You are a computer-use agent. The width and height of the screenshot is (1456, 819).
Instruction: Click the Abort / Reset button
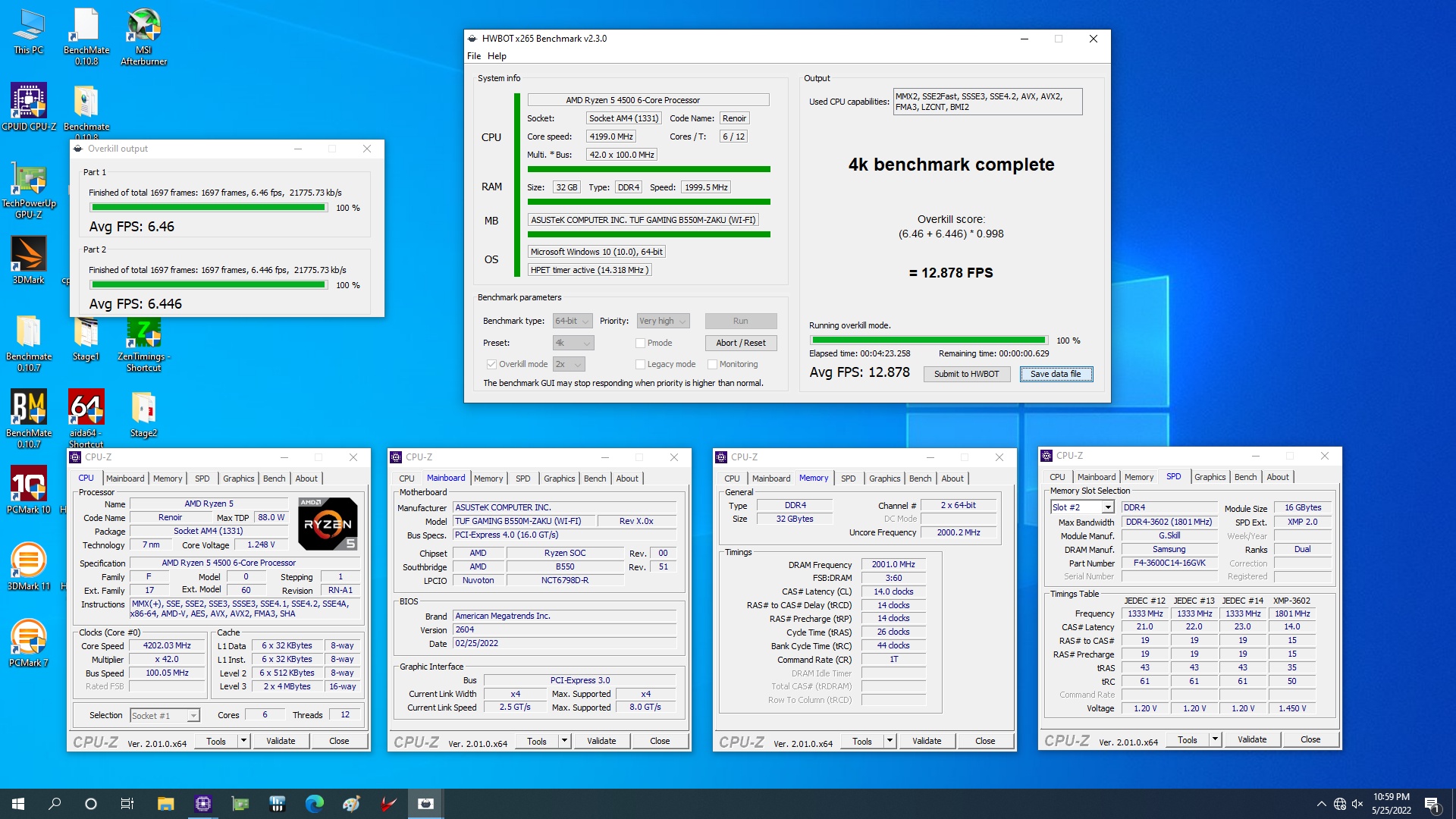pyautogui.click(x=741, y=344)
